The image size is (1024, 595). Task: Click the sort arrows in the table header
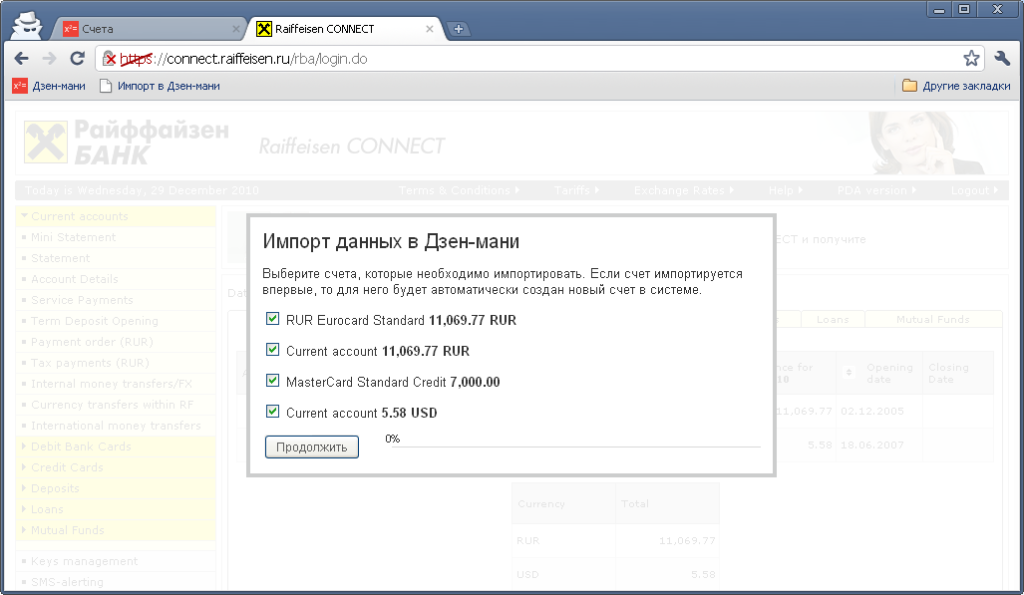coord(848,372)
